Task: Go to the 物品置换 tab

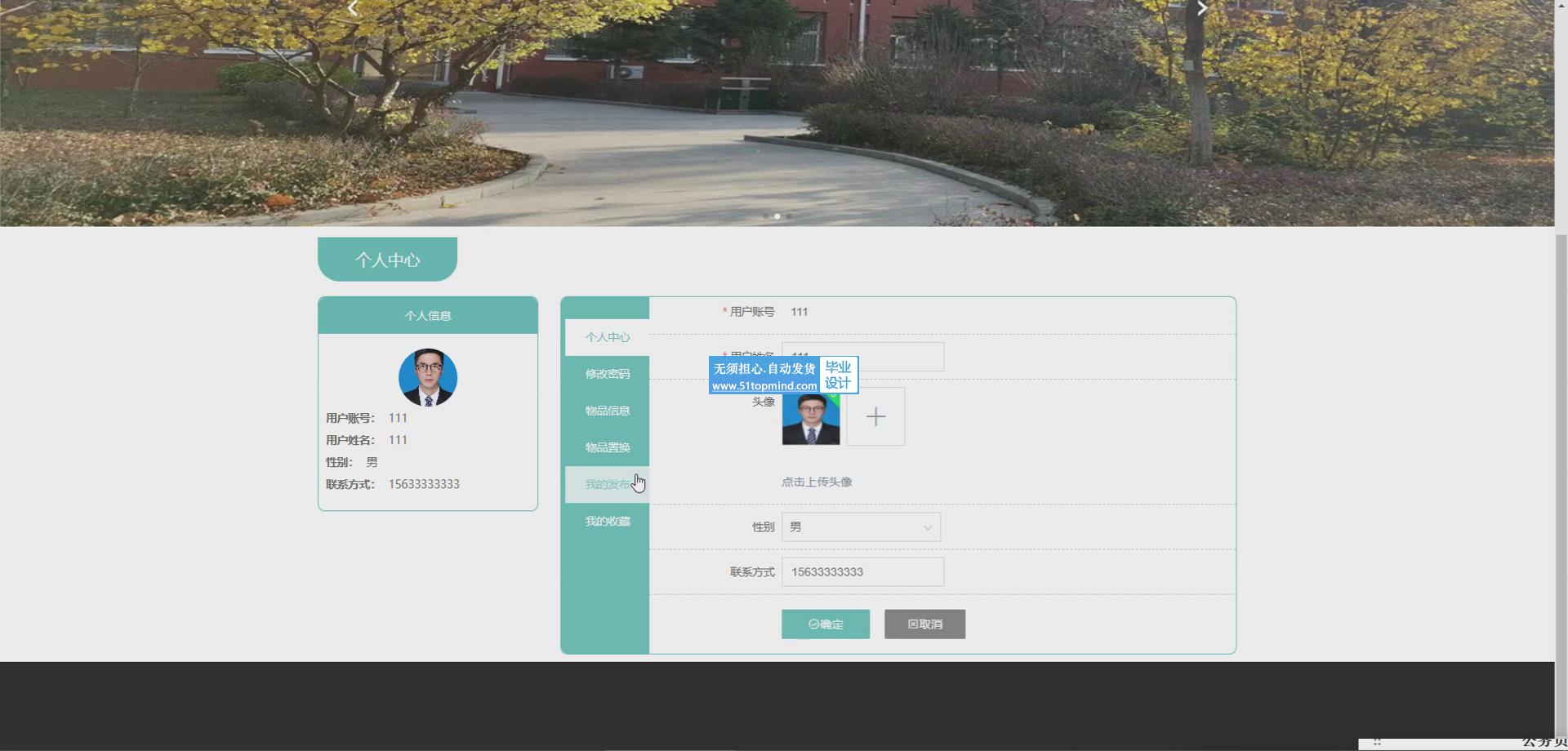Action: [x=607, y=447]
